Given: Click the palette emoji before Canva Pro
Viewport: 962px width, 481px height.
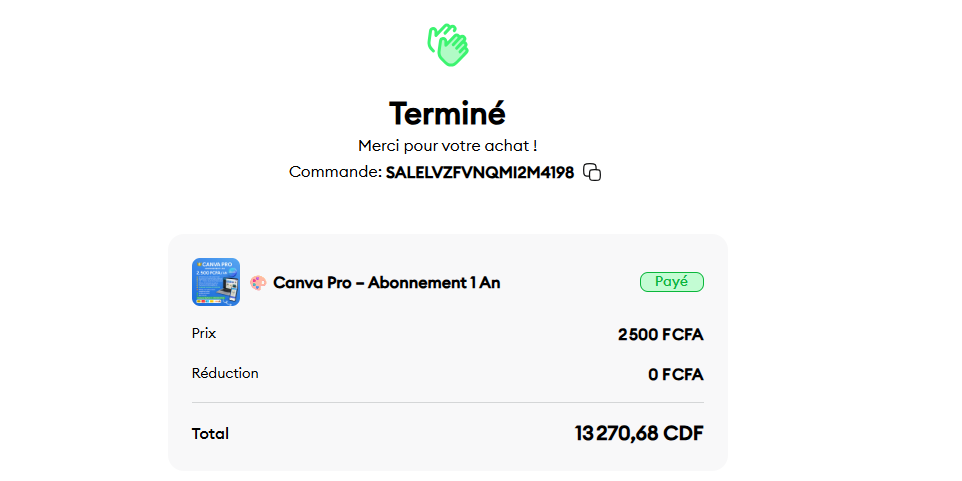Looking at the screenshot, I should [x=258, y=283].
